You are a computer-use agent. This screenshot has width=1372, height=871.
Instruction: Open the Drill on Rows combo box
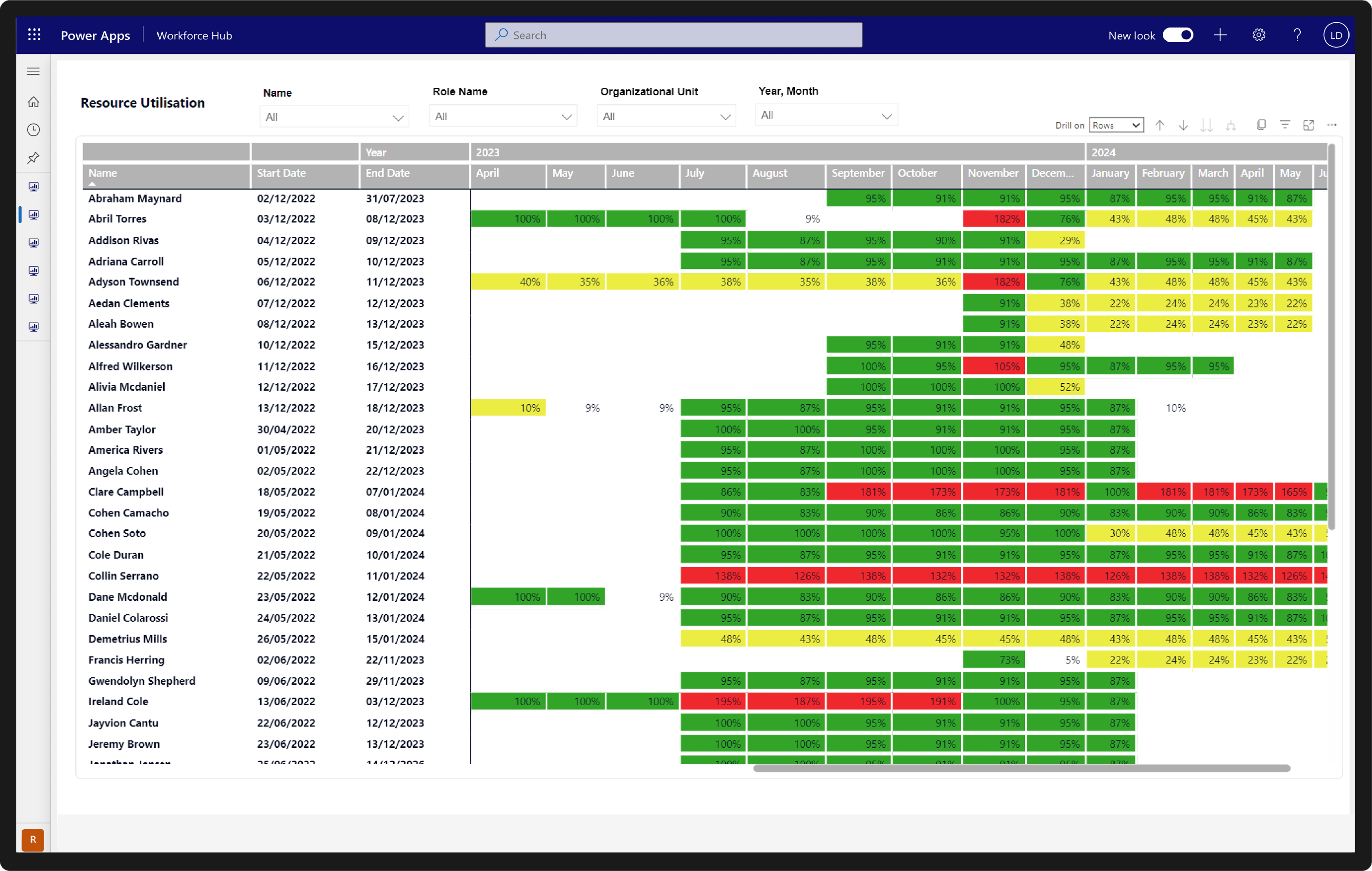tap(1116, 125)
